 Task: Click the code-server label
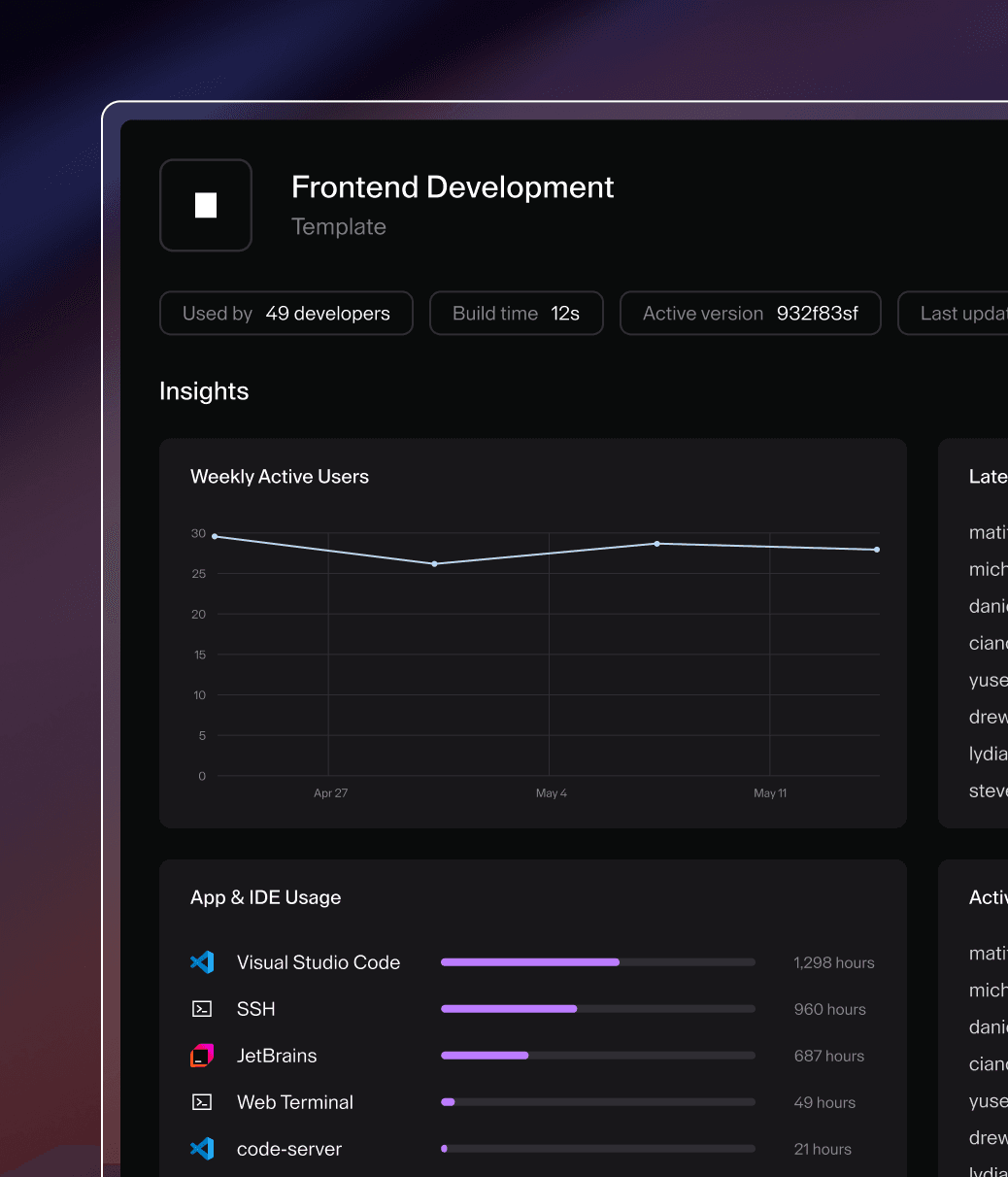click(289, 1149)
